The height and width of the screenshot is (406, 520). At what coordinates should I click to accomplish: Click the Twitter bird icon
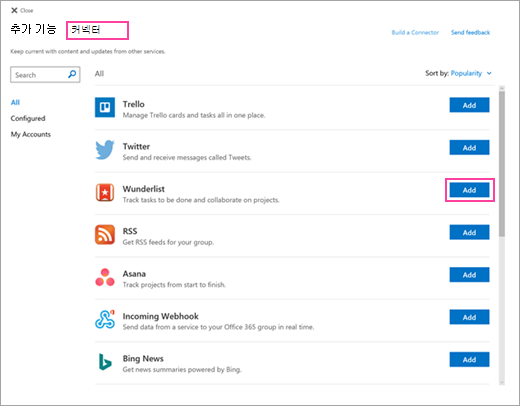(105, 150)
